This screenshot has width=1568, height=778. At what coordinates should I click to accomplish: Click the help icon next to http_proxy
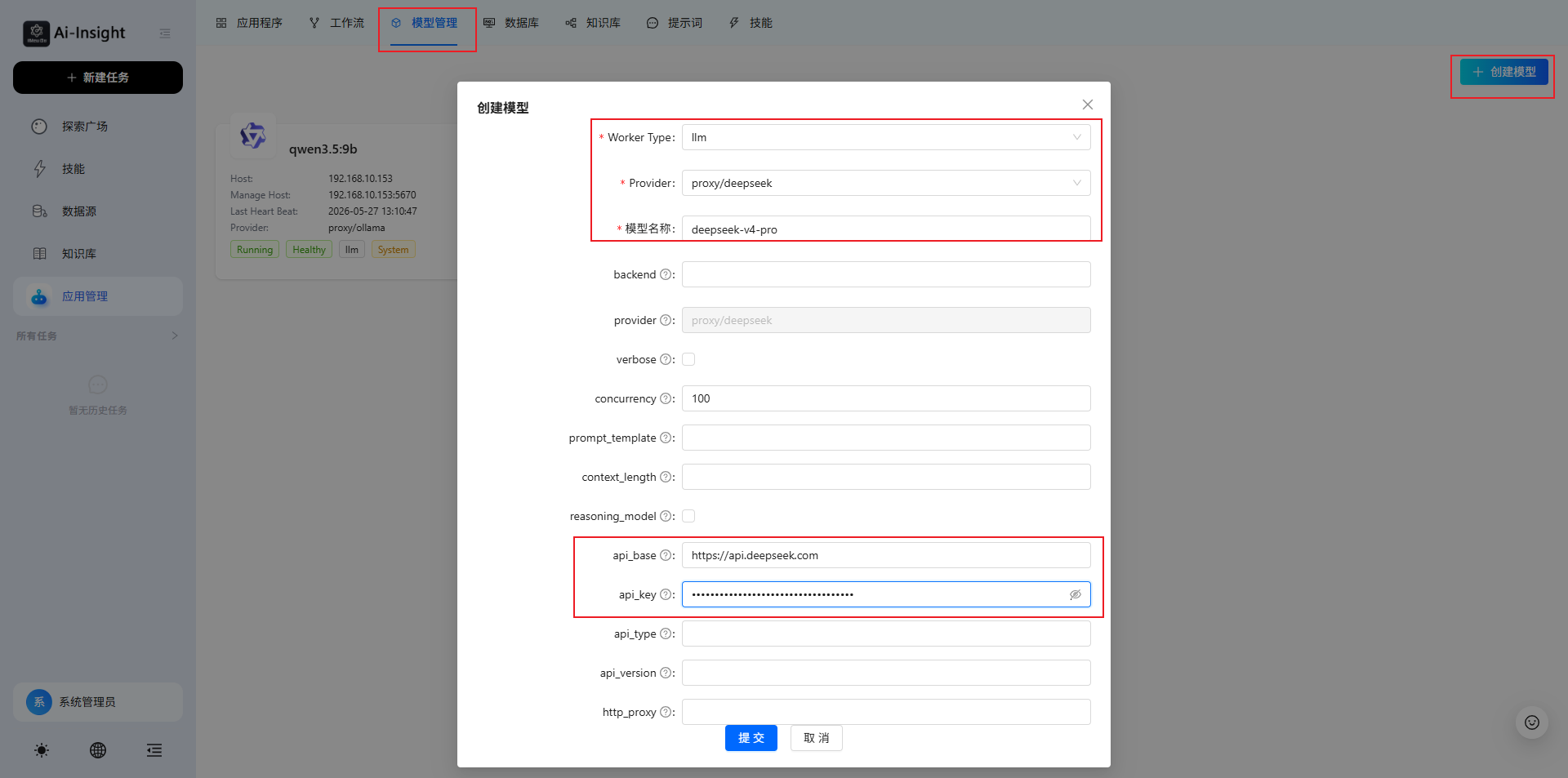666,712
